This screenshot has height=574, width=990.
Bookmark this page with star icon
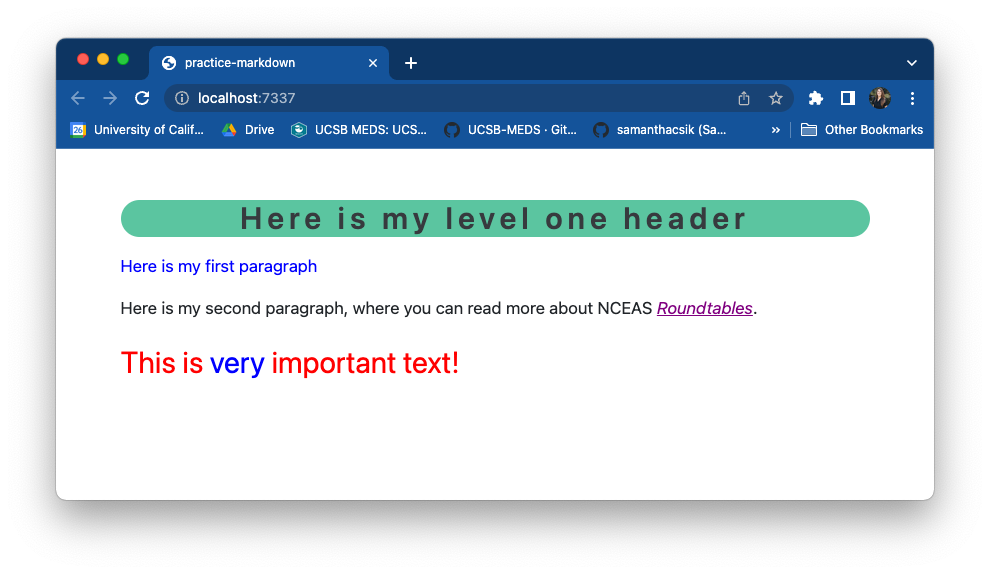pos(775,98)
